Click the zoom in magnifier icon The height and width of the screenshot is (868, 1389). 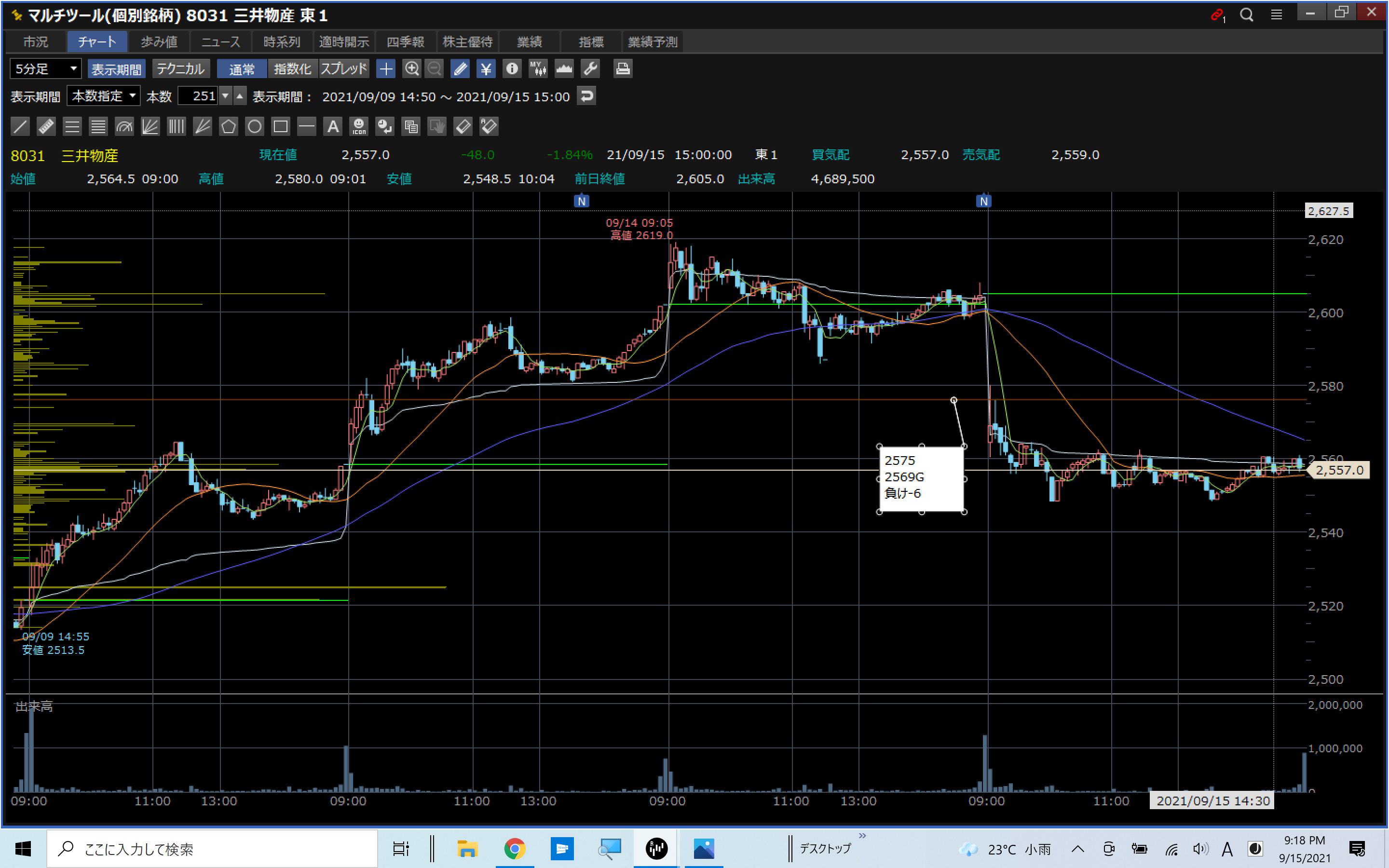coord(411,69)
